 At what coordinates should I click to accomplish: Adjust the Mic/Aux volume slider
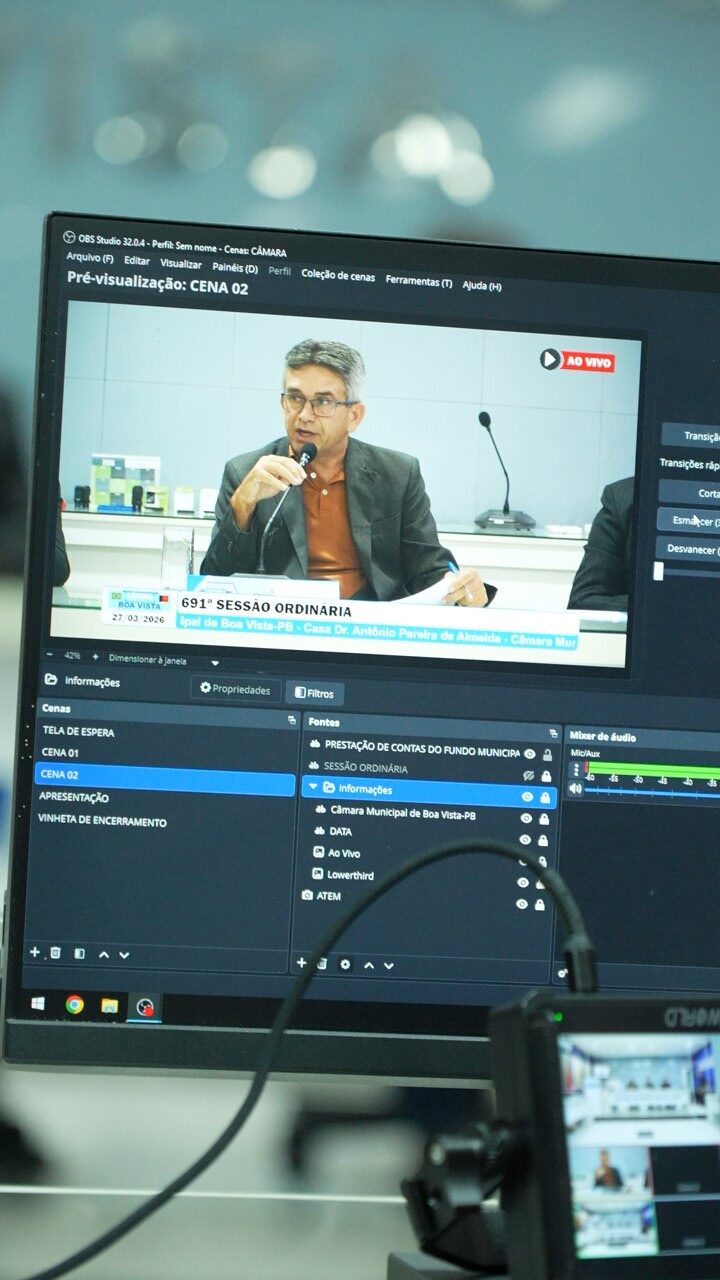tap(650, 791)
